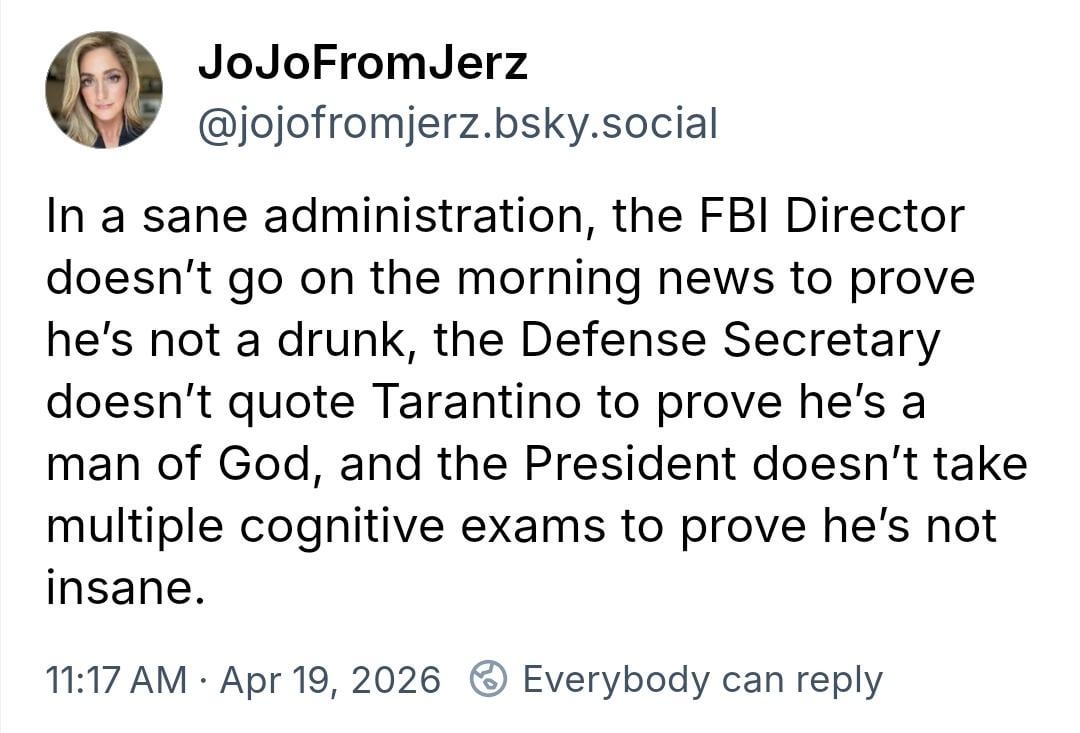Click the word 'Tarantino' in the post

pos(476,402)
